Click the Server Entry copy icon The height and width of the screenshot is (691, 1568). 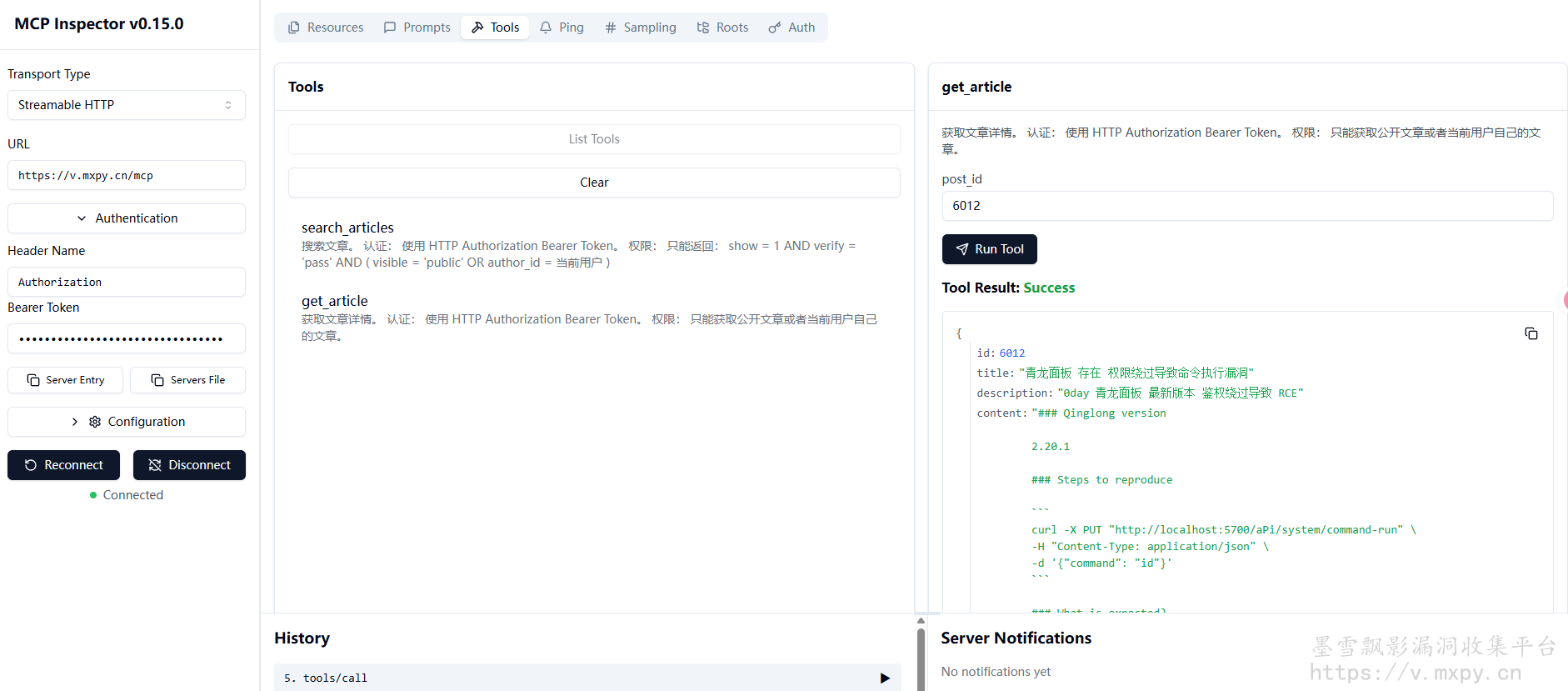[33, 380]
